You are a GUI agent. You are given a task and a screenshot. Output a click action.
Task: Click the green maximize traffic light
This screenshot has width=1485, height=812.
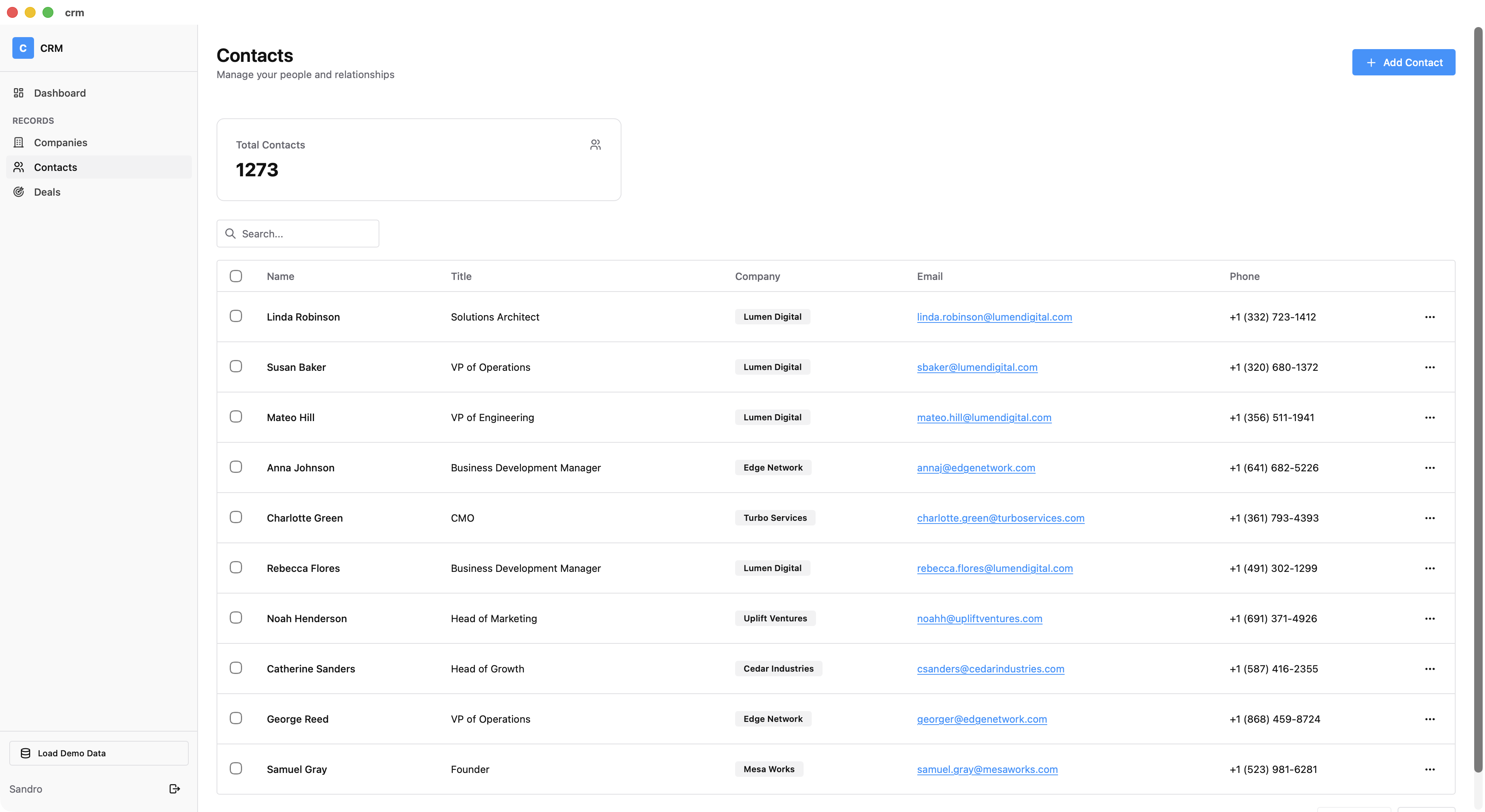coord(48,12)
